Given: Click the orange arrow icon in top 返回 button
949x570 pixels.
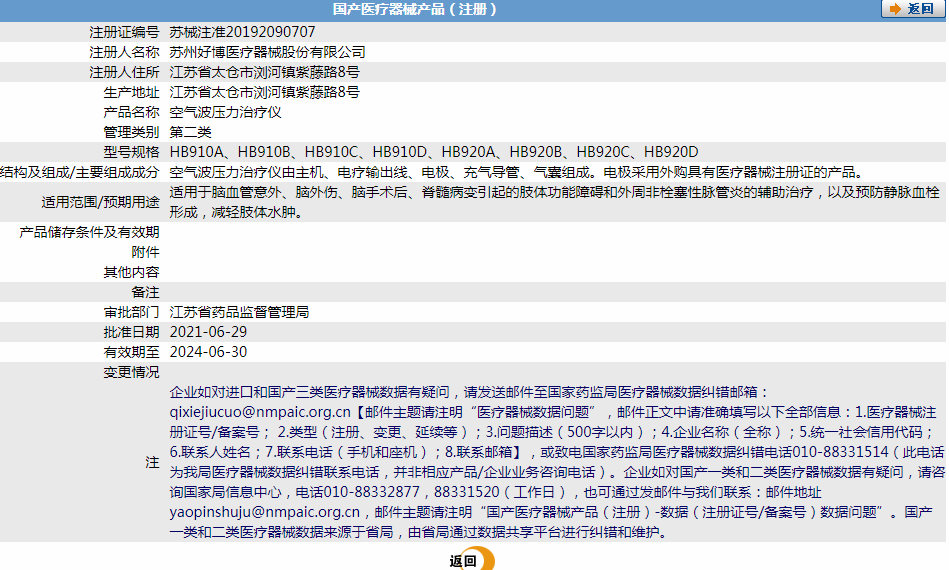Looking at the screenshot, I should pos(896,8).
